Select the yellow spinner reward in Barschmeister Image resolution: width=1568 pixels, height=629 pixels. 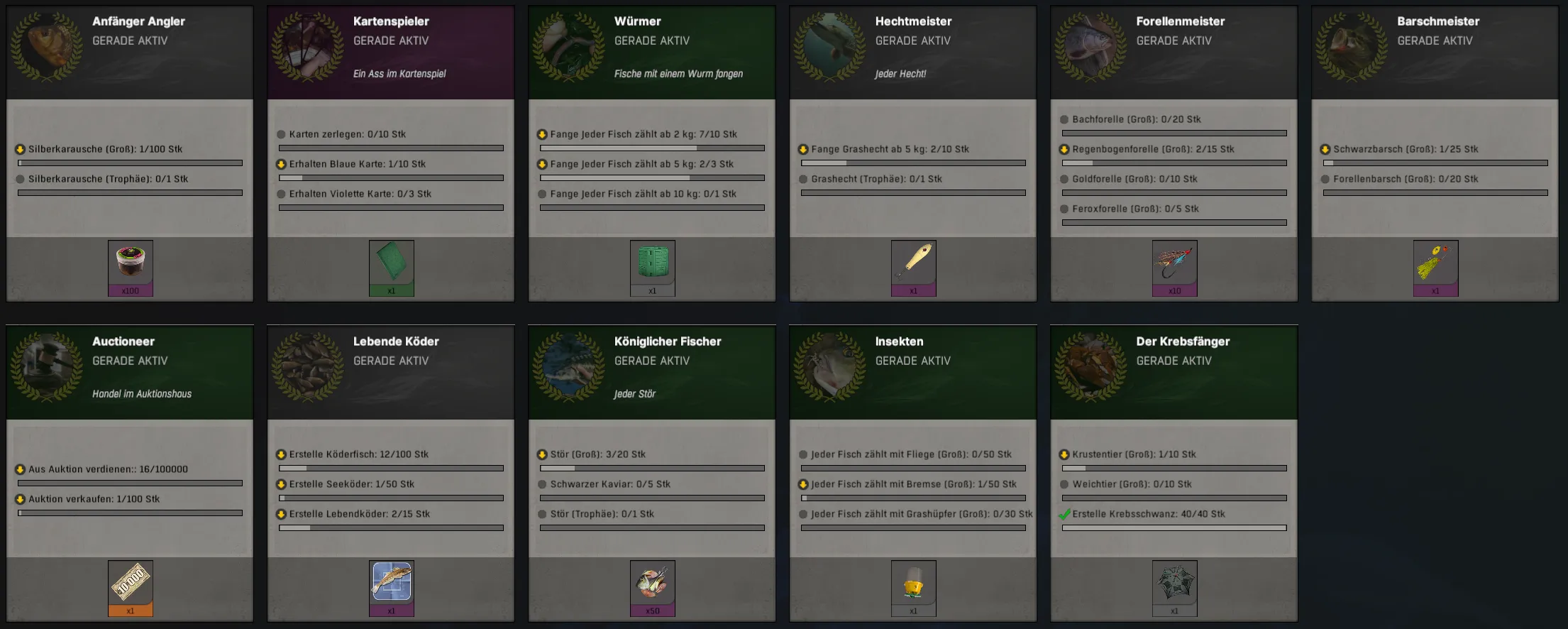pyautogui.click(x=1436, y=268)
